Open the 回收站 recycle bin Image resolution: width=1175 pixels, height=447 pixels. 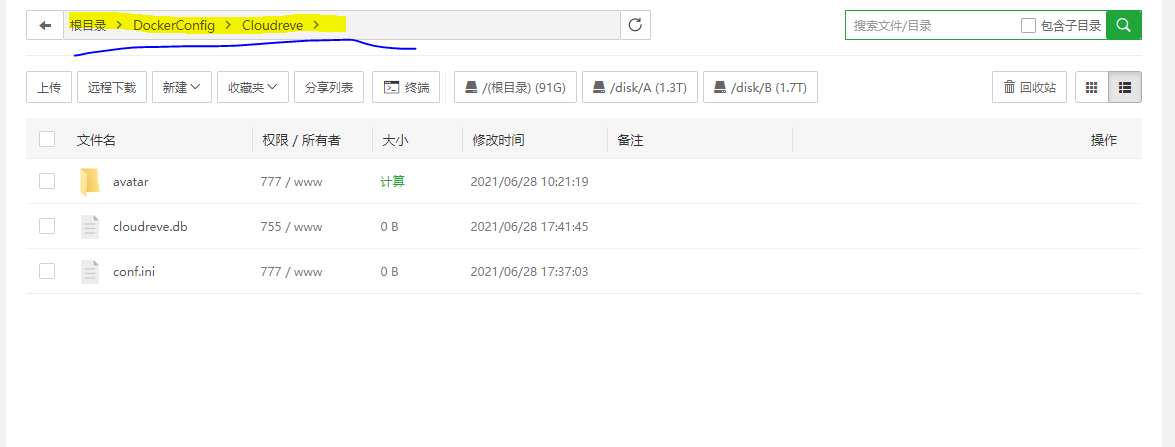click(x=1030, y=87)
